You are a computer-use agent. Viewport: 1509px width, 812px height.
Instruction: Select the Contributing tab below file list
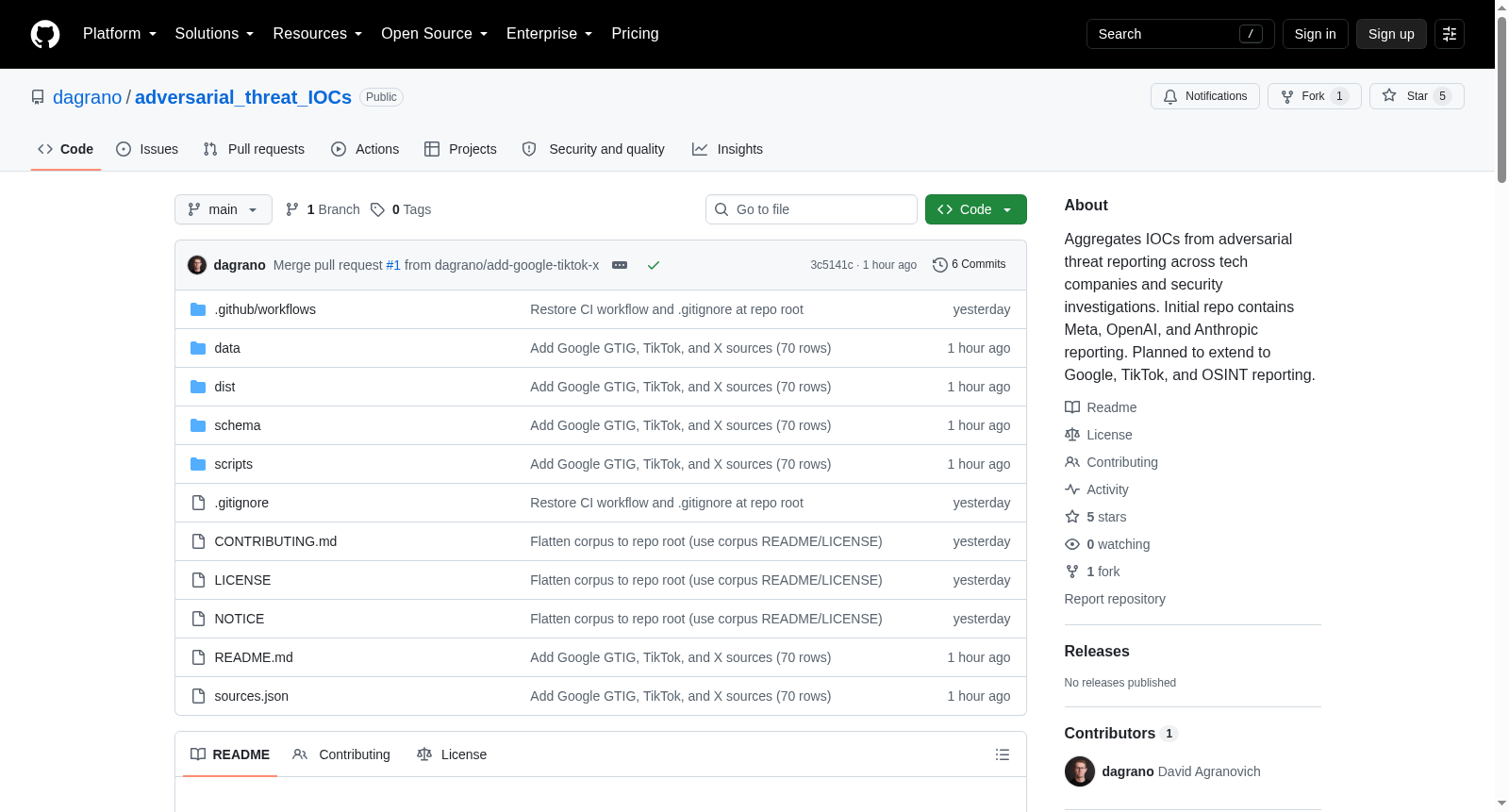pos(341,754)
